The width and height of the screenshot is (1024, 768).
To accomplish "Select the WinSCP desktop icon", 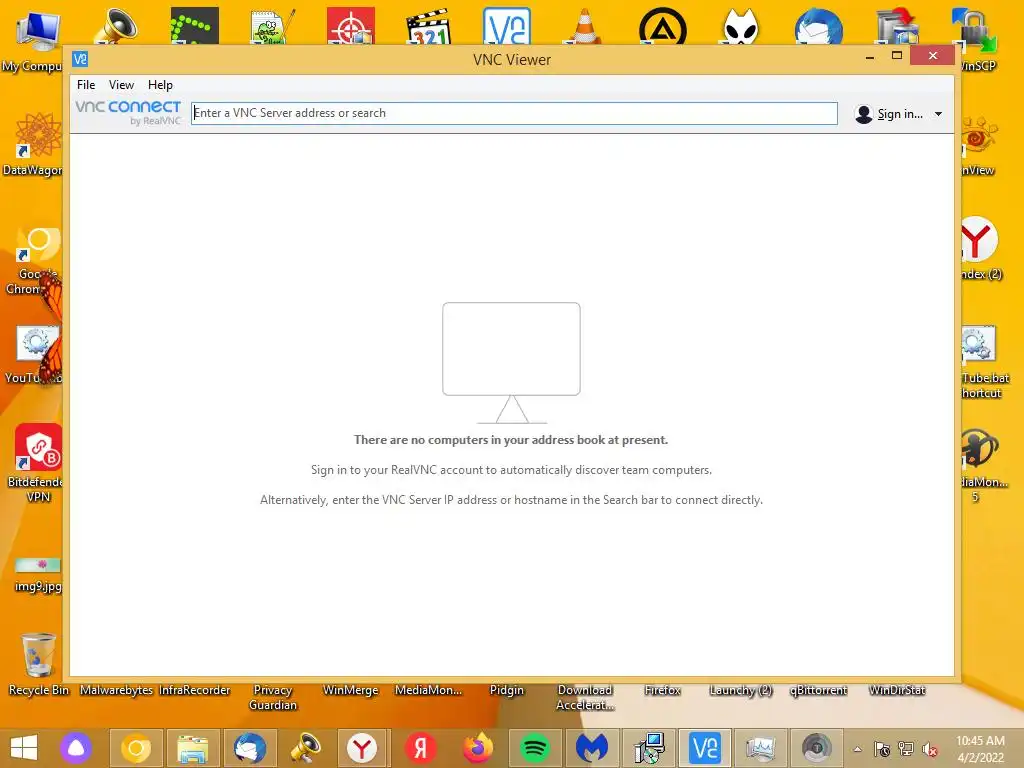I will pos(977,39).
